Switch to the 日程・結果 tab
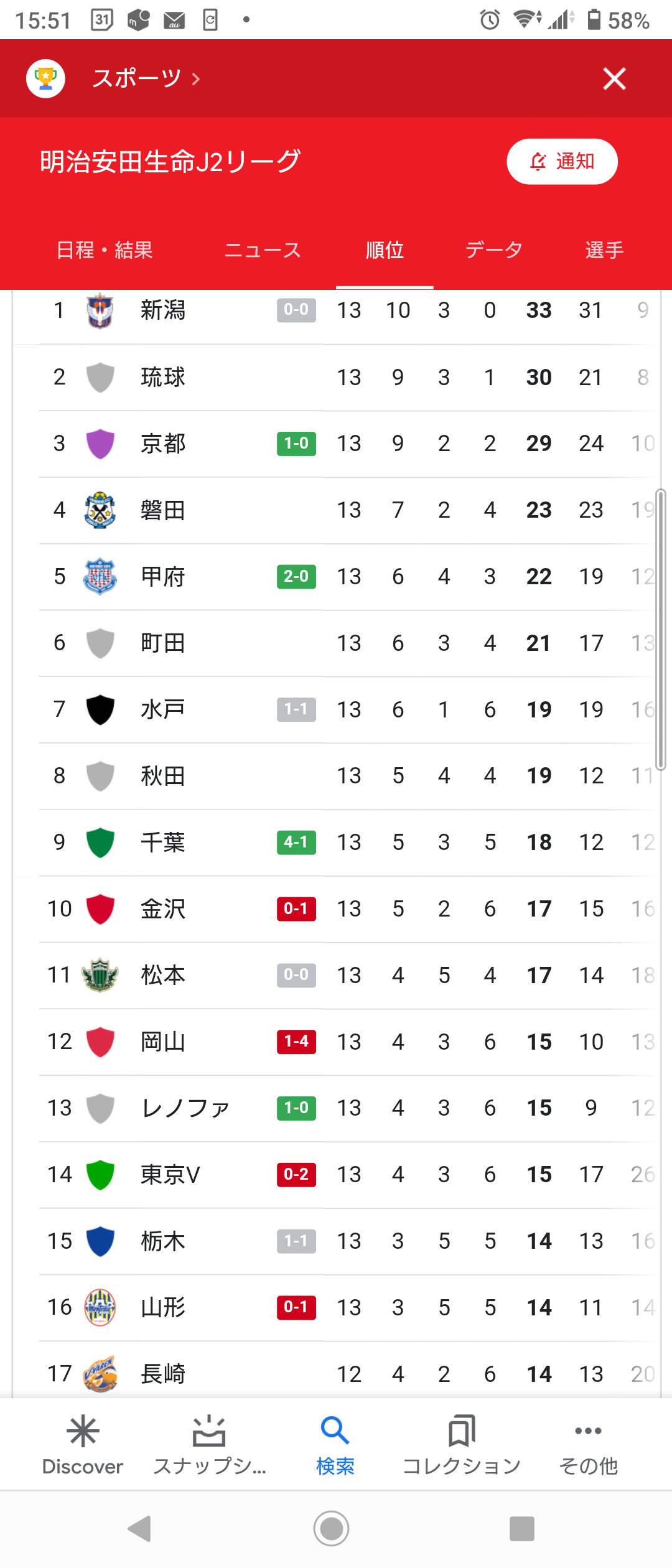Screen dimensions: 672x1568 tap(105, 250)
